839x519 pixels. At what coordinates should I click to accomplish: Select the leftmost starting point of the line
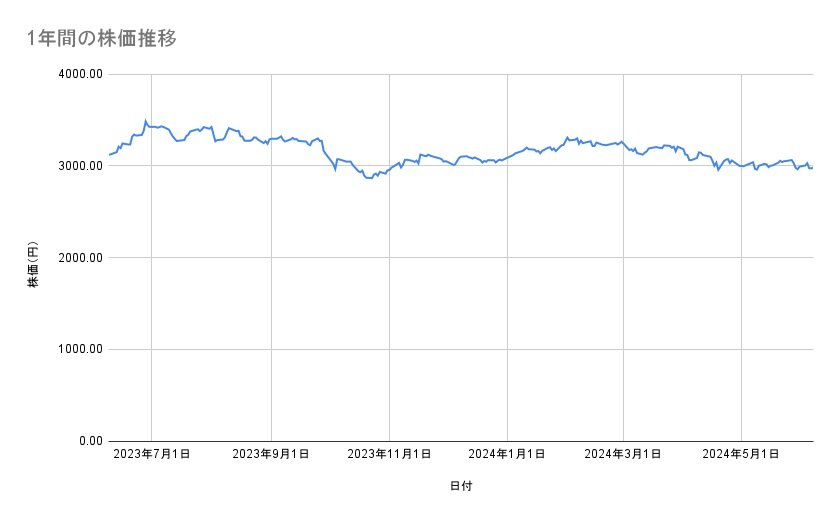click(109, 155)
